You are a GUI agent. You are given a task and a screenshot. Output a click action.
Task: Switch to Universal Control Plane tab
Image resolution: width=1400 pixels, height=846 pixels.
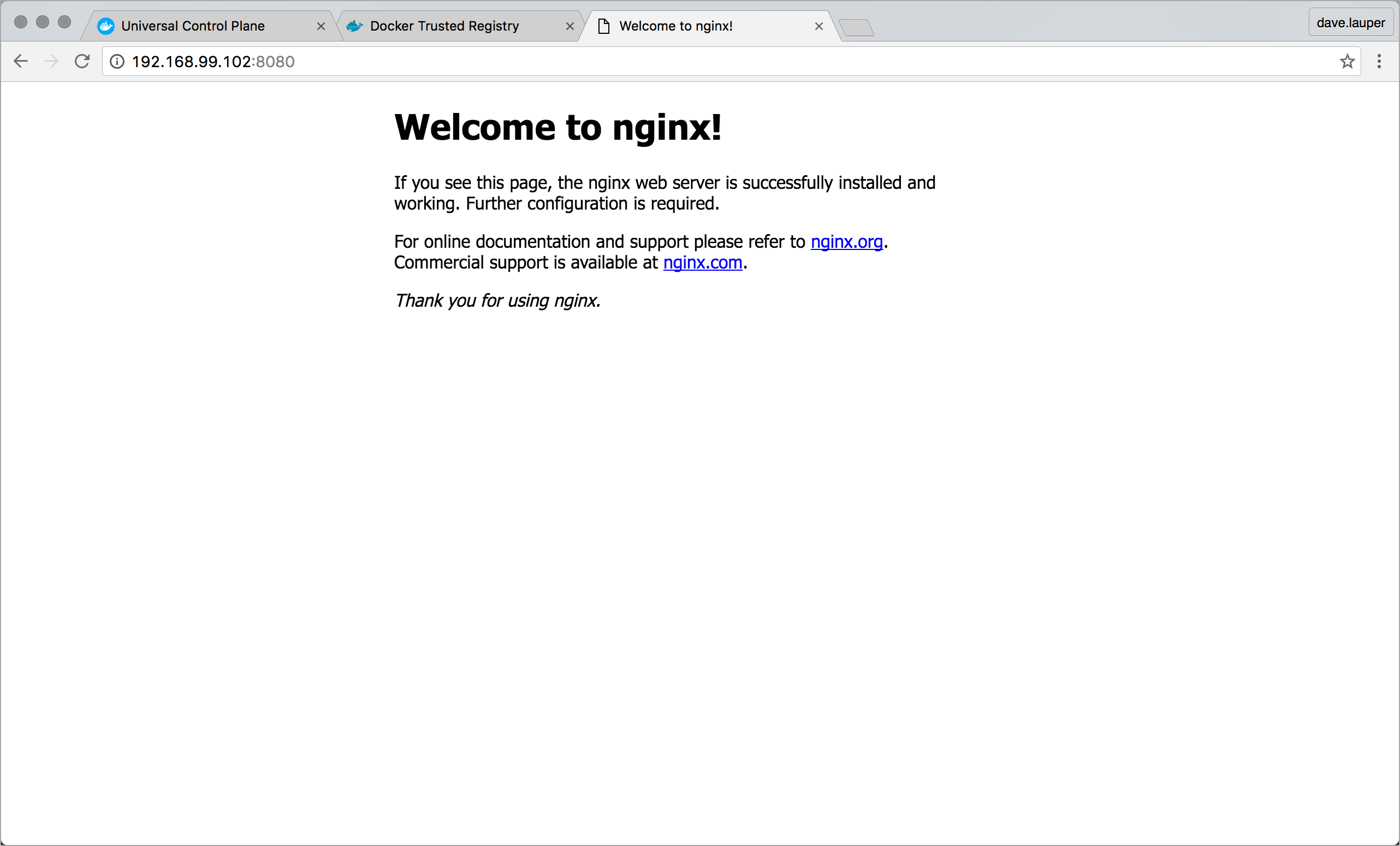(x=193, y=26)
